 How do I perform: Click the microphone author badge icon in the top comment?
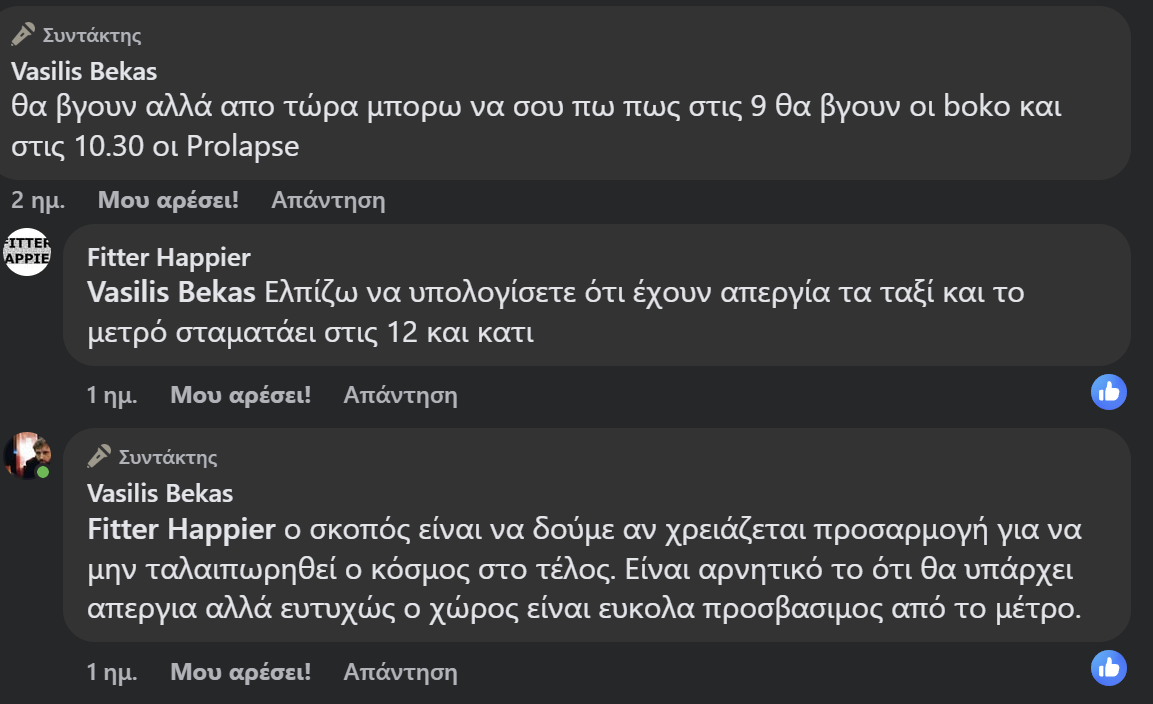click(x=23, y=35)
